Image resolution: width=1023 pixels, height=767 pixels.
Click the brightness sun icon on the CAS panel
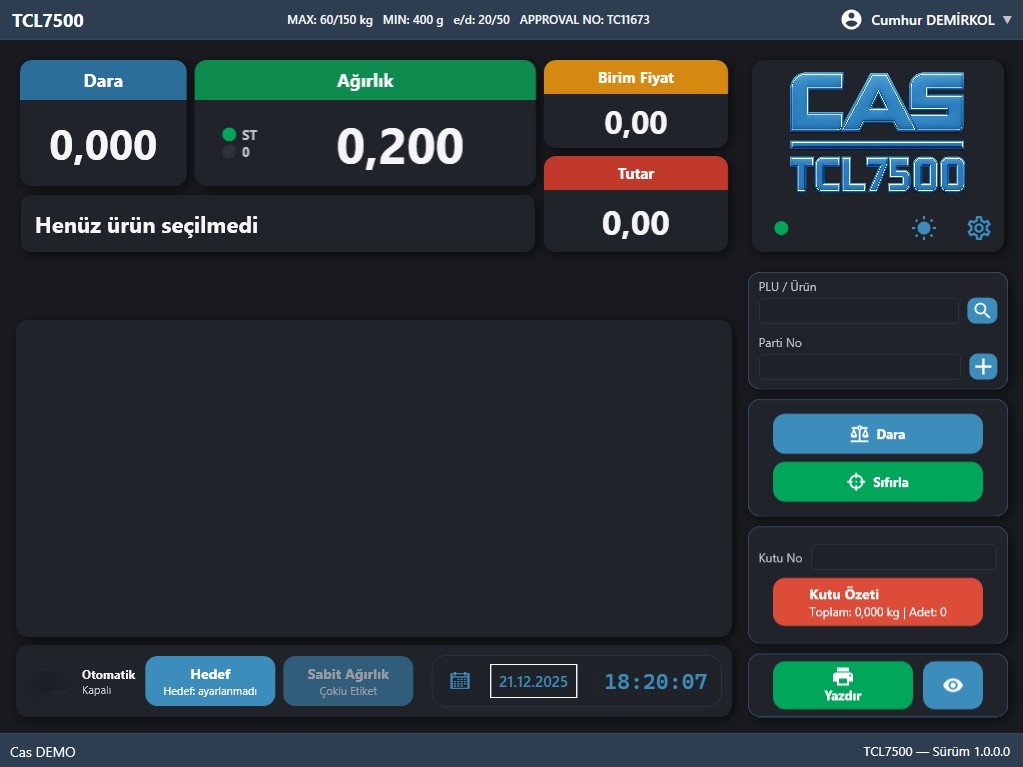923,227
